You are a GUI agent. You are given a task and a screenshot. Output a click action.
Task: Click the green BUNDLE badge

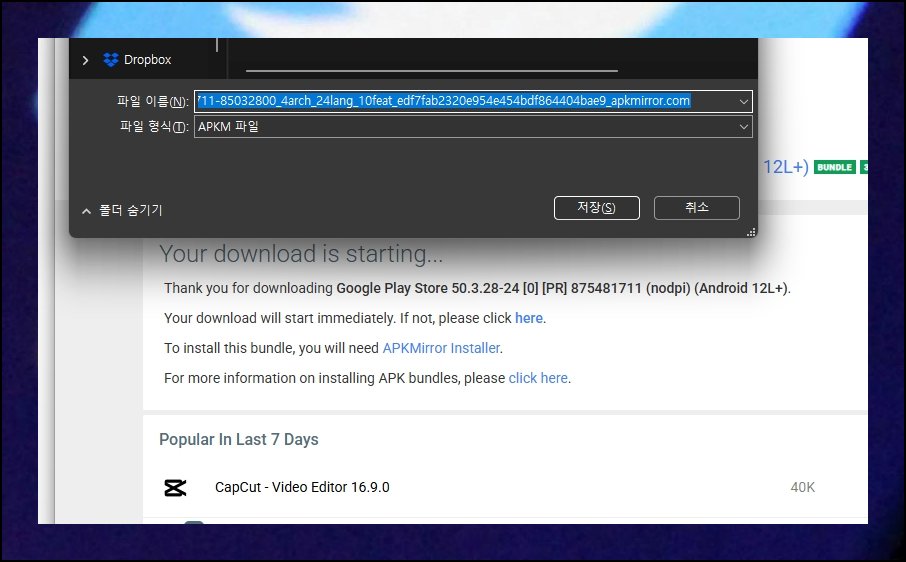(834, 168)
